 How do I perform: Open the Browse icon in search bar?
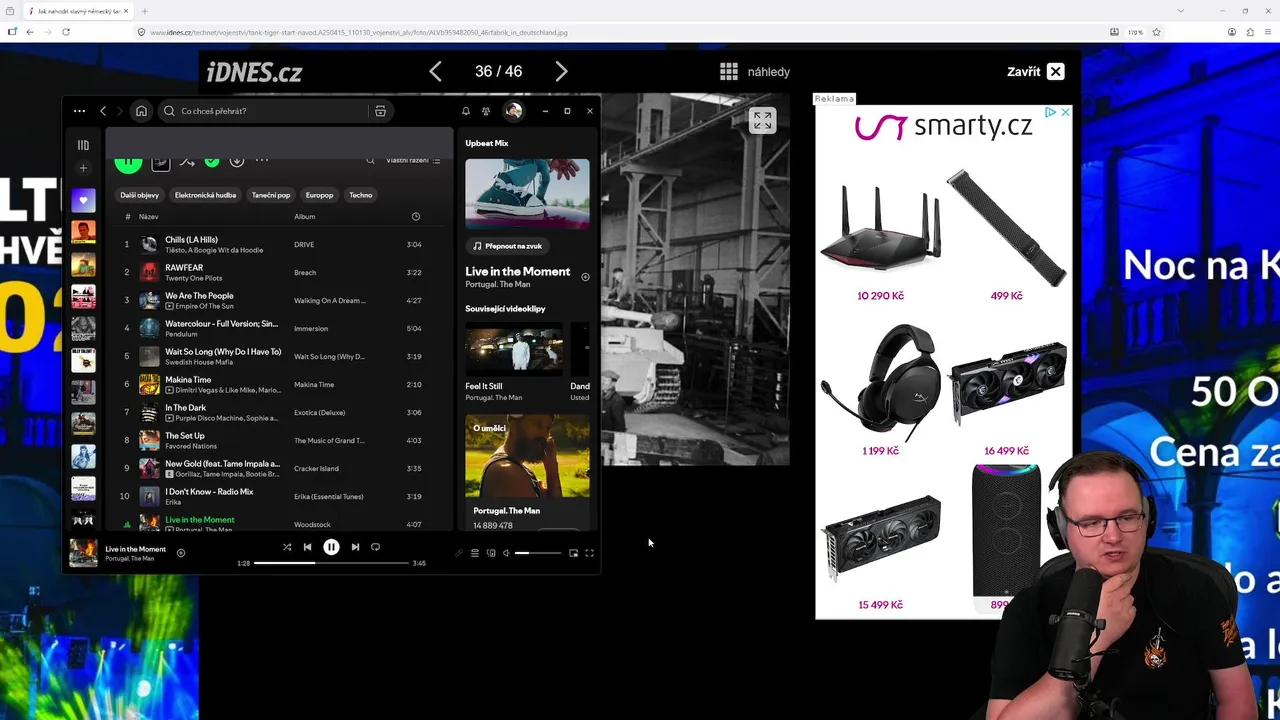(380, 111)
